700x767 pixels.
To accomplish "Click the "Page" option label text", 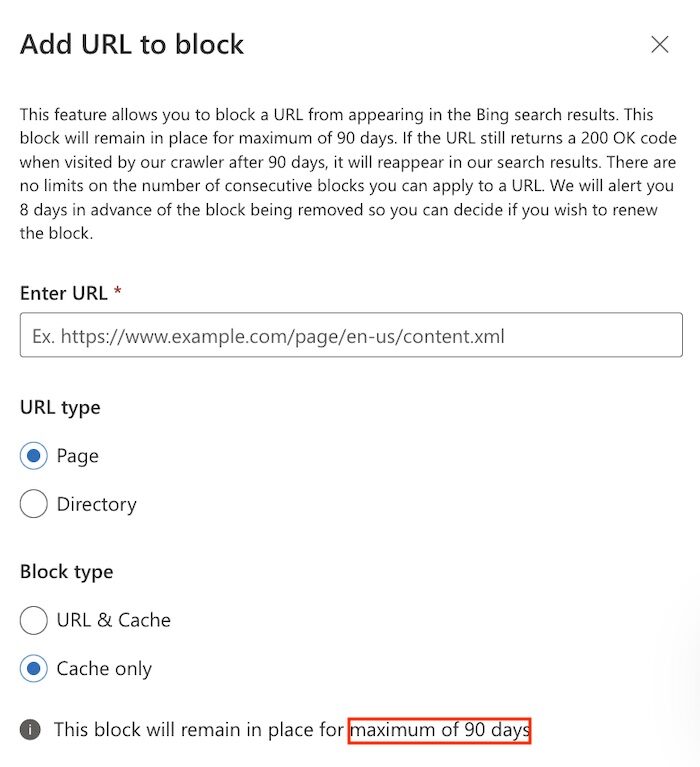I will [78, 456].
